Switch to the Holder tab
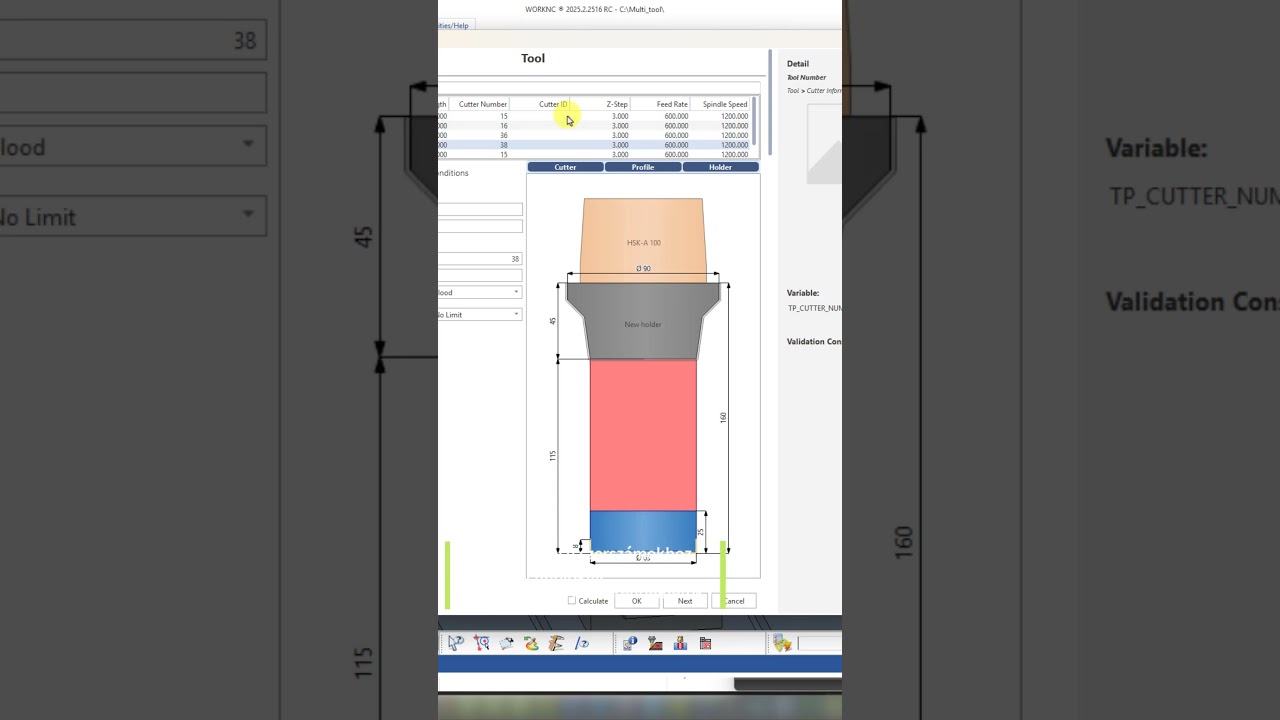The image size is (1280, 720). [721, 167]
